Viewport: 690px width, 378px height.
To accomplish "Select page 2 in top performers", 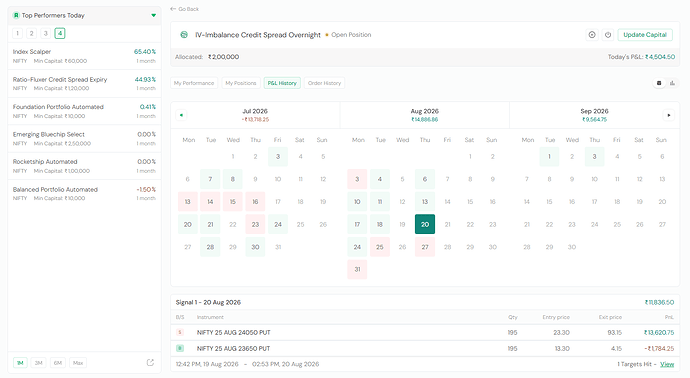I will click(32, 33).
